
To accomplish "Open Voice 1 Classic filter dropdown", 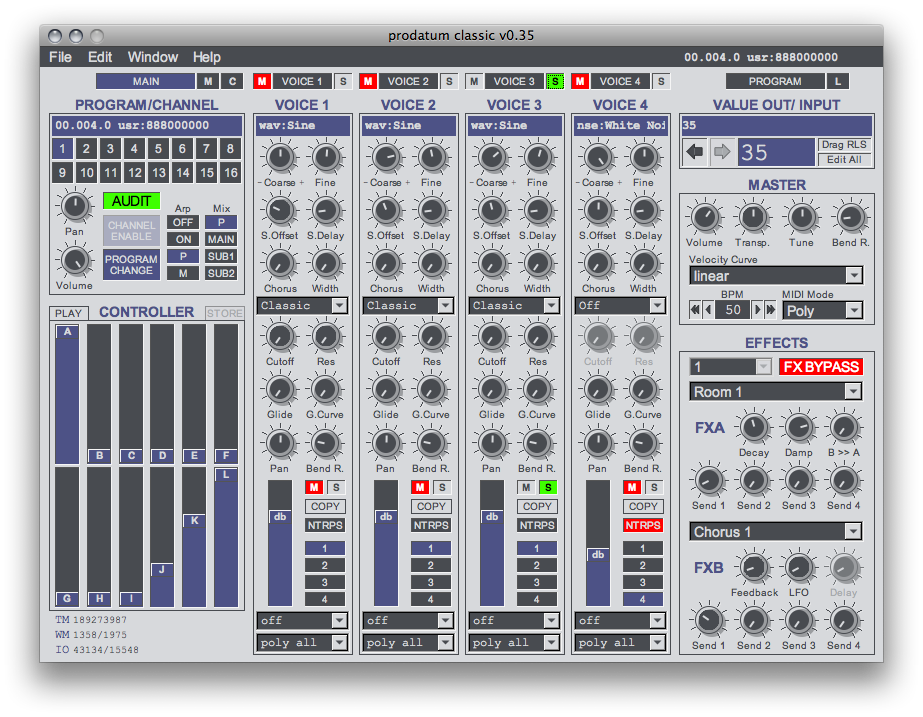I will click(x=302, y=305).
